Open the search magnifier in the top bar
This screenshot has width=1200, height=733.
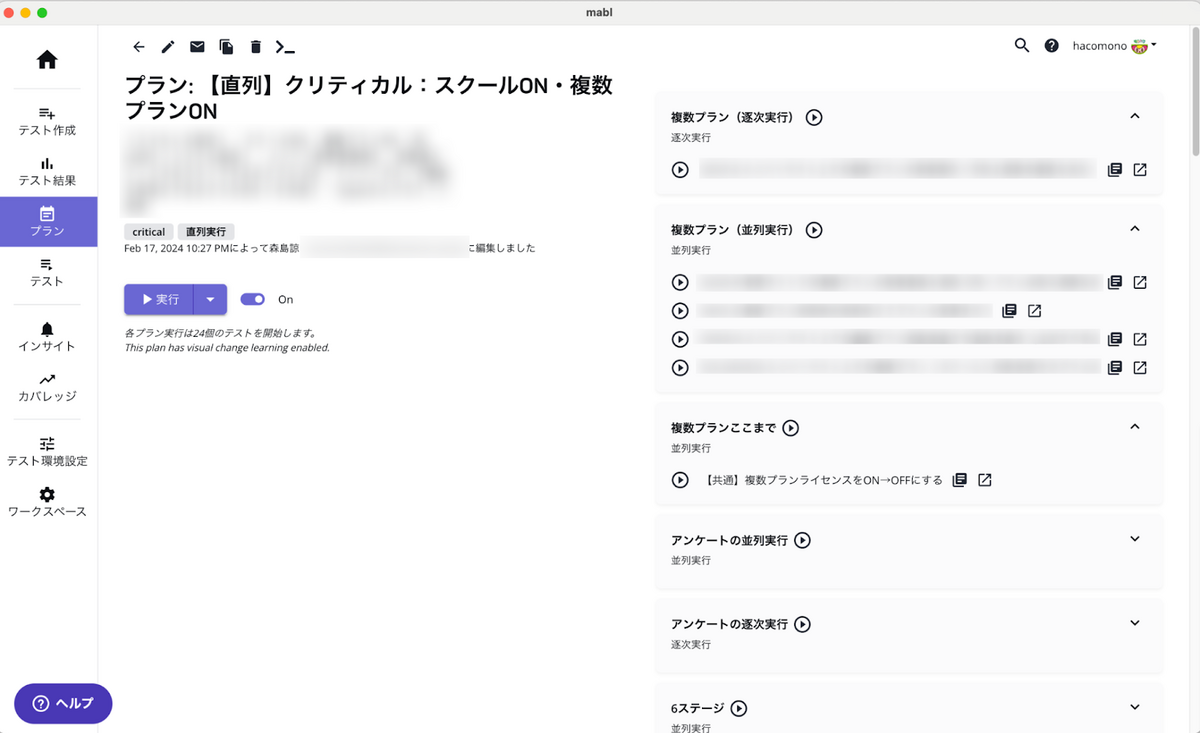(1021, 45)
